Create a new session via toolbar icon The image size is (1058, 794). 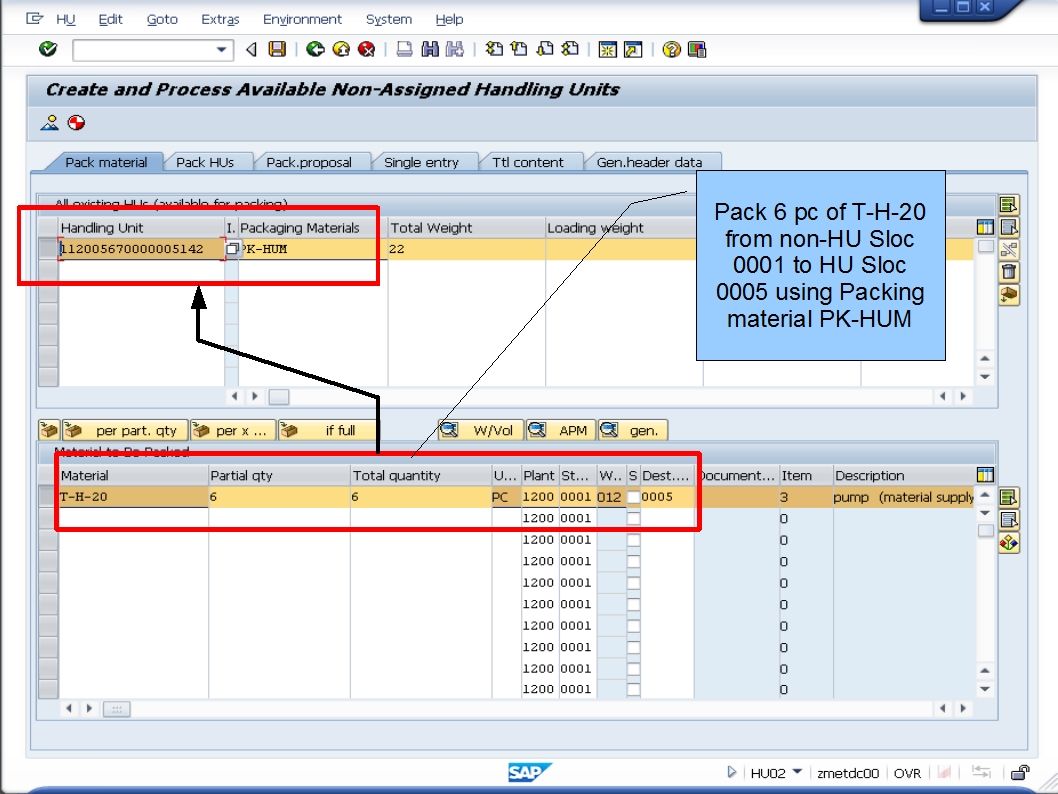(606, 48)
